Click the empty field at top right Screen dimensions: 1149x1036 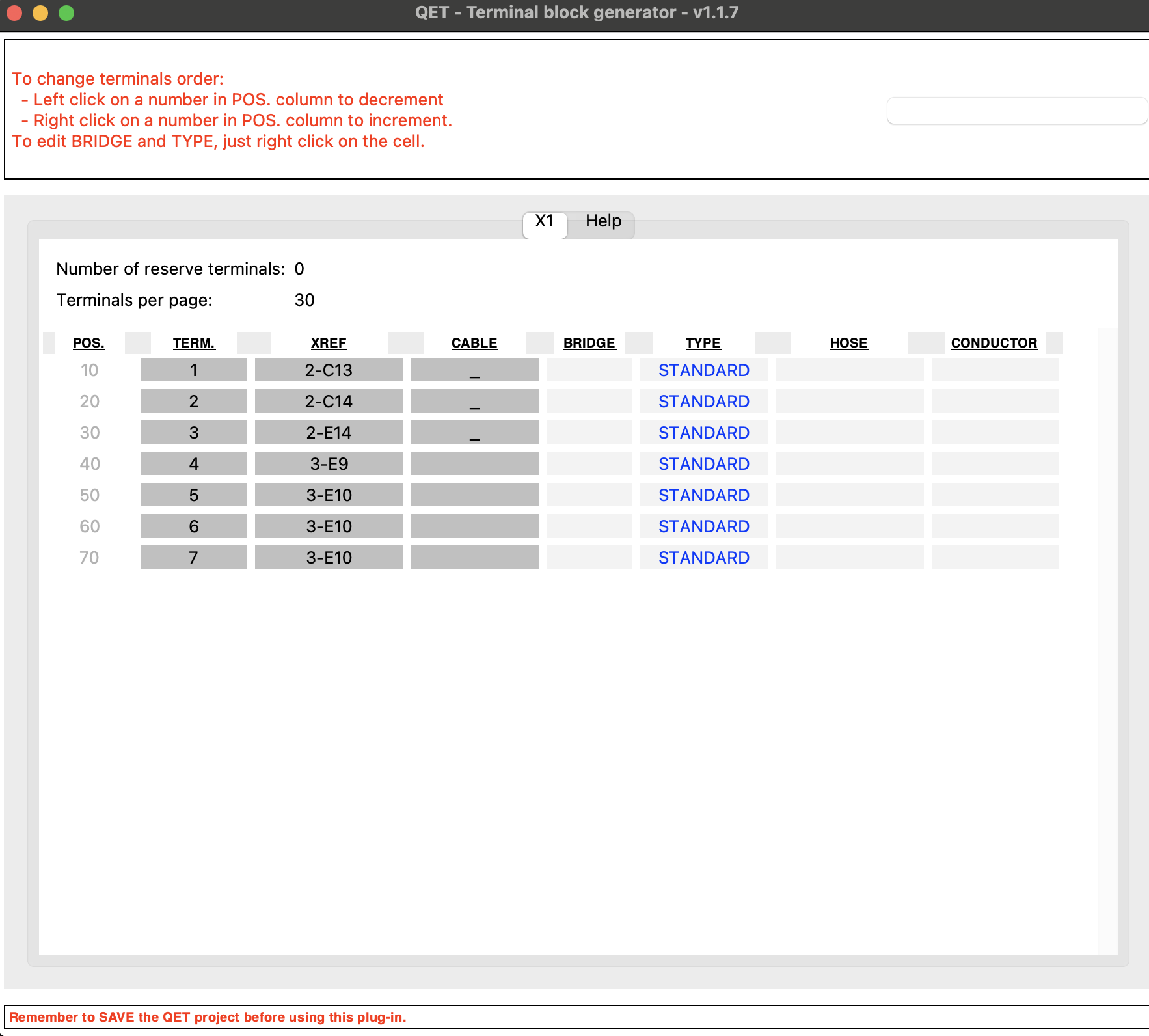[1016, 111]
